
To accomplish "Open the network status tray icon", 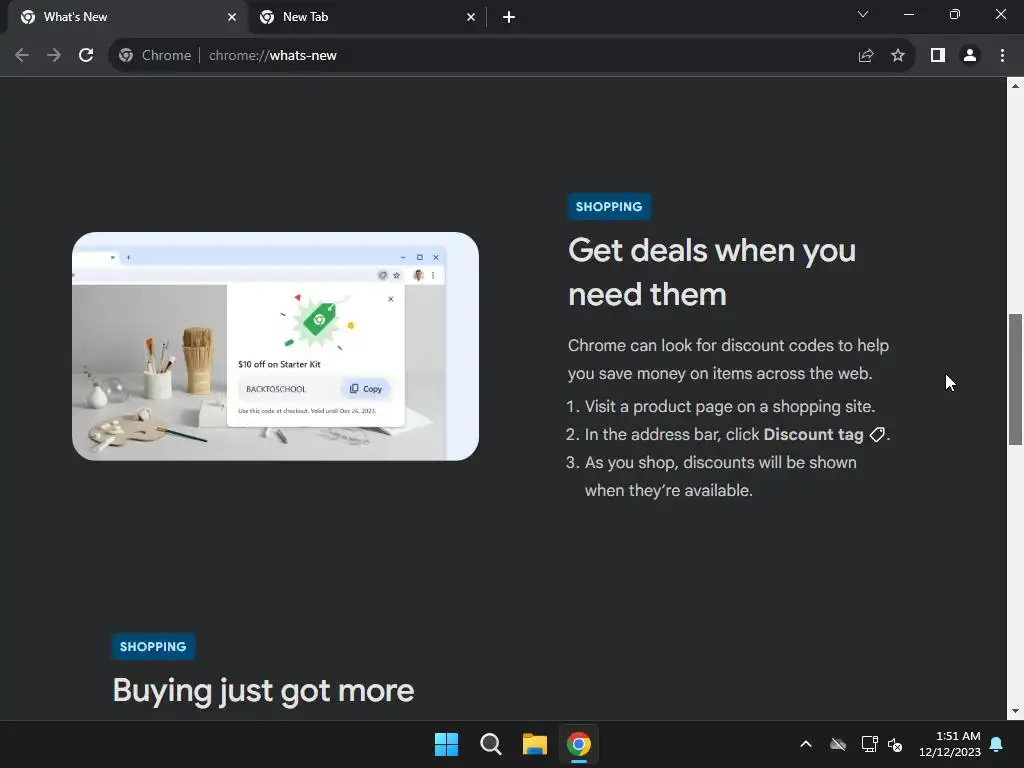I will point(869,744).
